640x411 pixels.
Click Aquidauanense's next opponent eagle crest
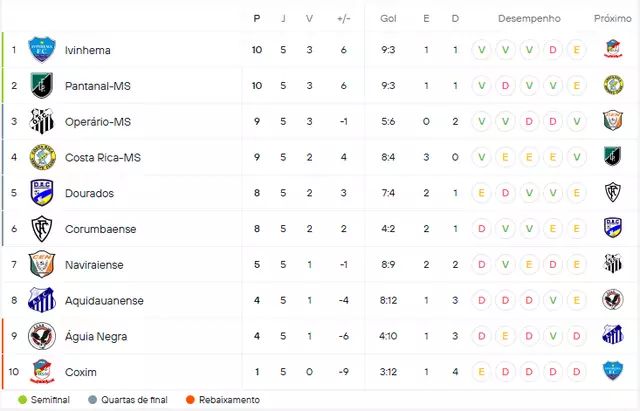(613, 300)
